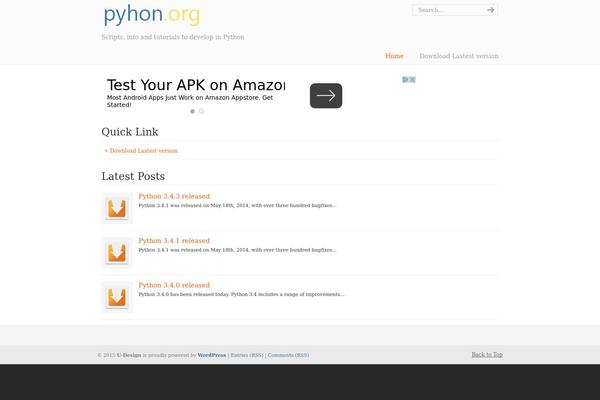Open the Python 3.4.1 released post

pos(174,240)
